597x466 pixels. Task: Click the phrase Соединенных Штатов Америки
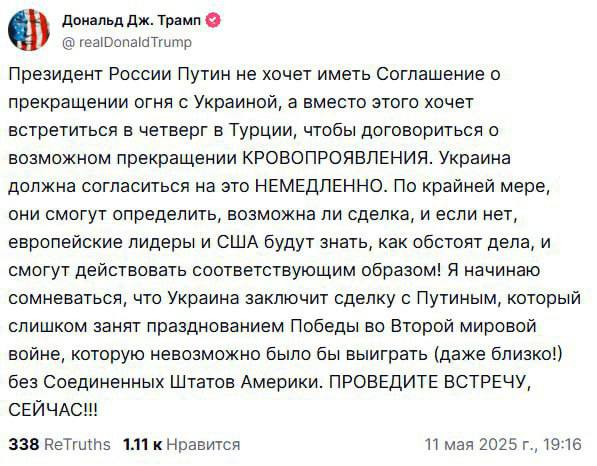tap(183, 382)
